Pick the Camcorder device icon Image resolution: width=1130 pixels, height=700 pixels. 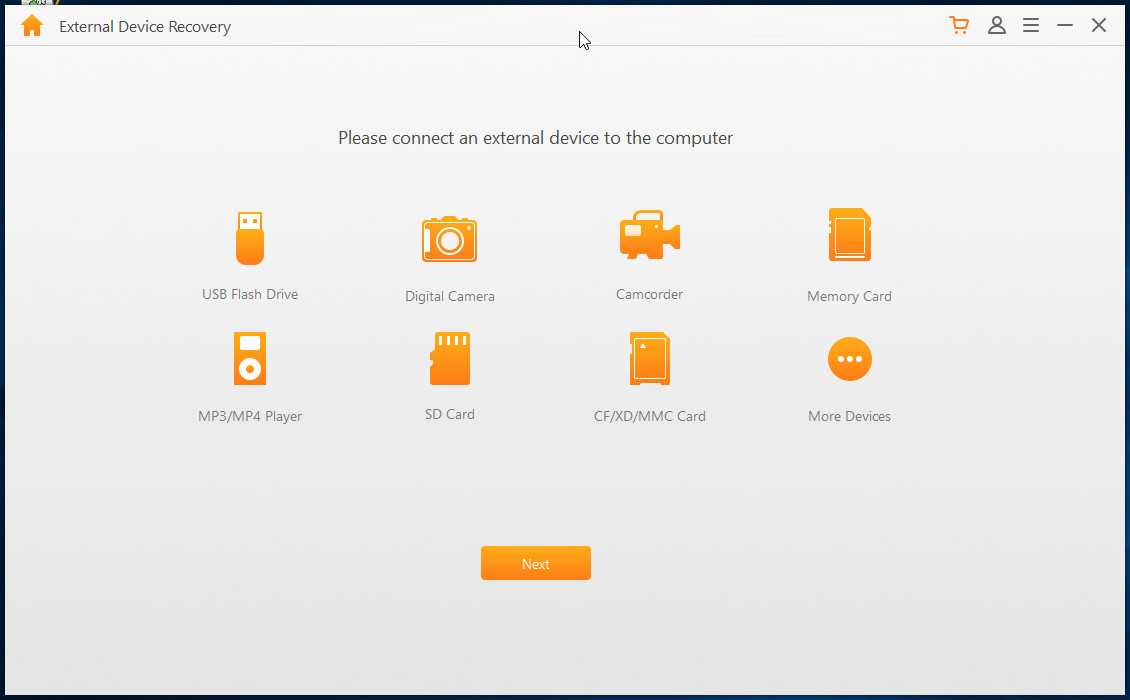[x=649, y=236]
